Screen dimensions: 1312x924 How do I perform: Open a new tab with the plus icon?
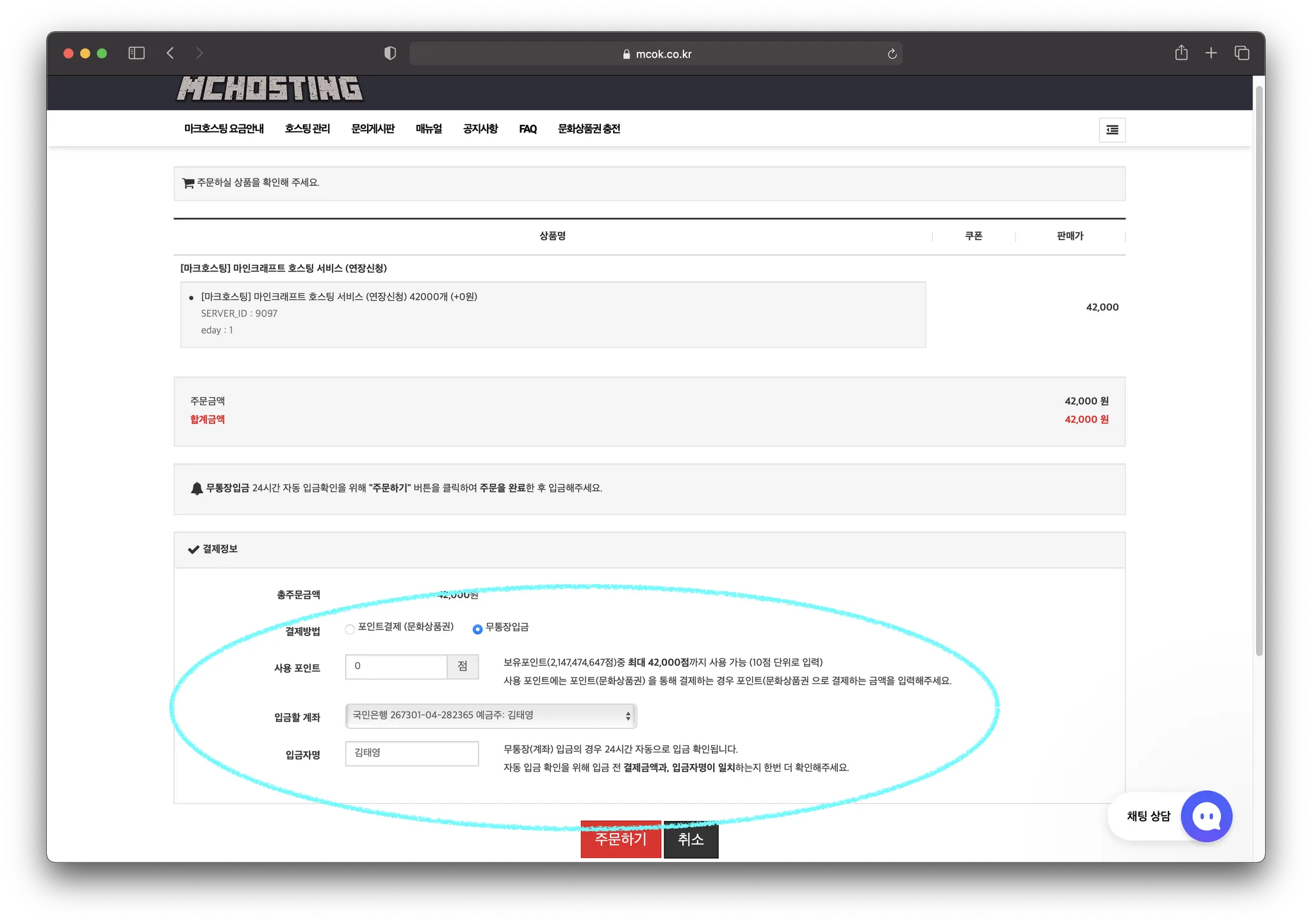click(x=1211, y=53)
